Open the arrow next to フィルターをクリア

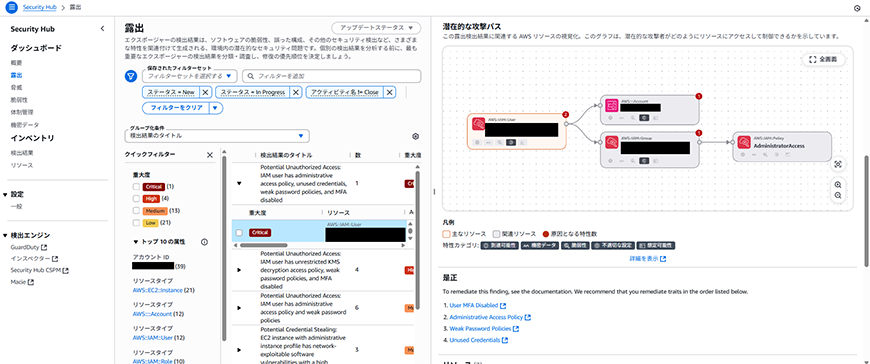[x=216, y=108]
